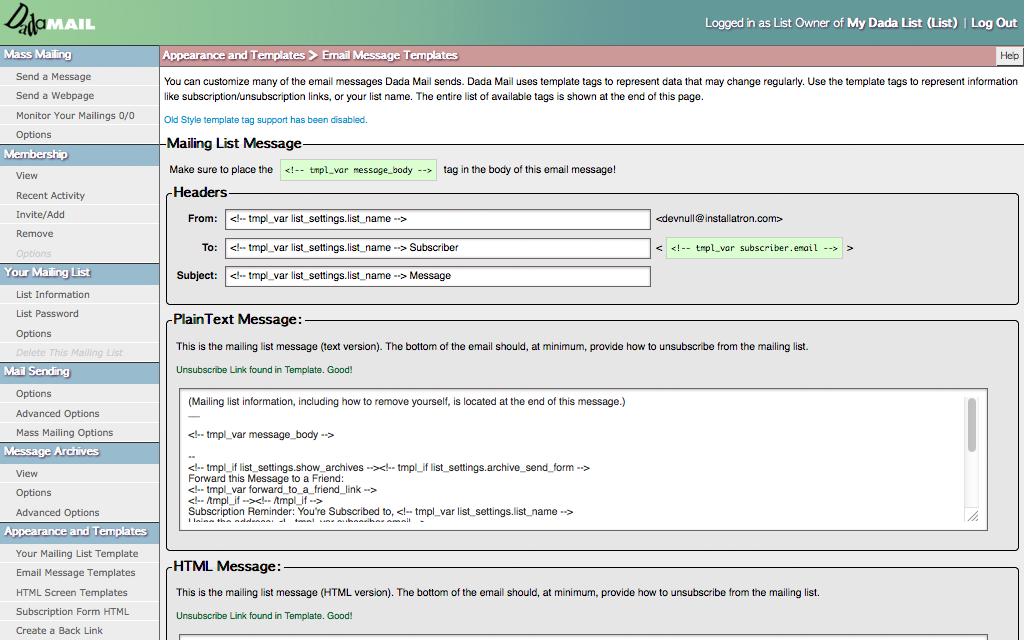
Task: Open Subscription Form HTML page
Action: (72, 612)
